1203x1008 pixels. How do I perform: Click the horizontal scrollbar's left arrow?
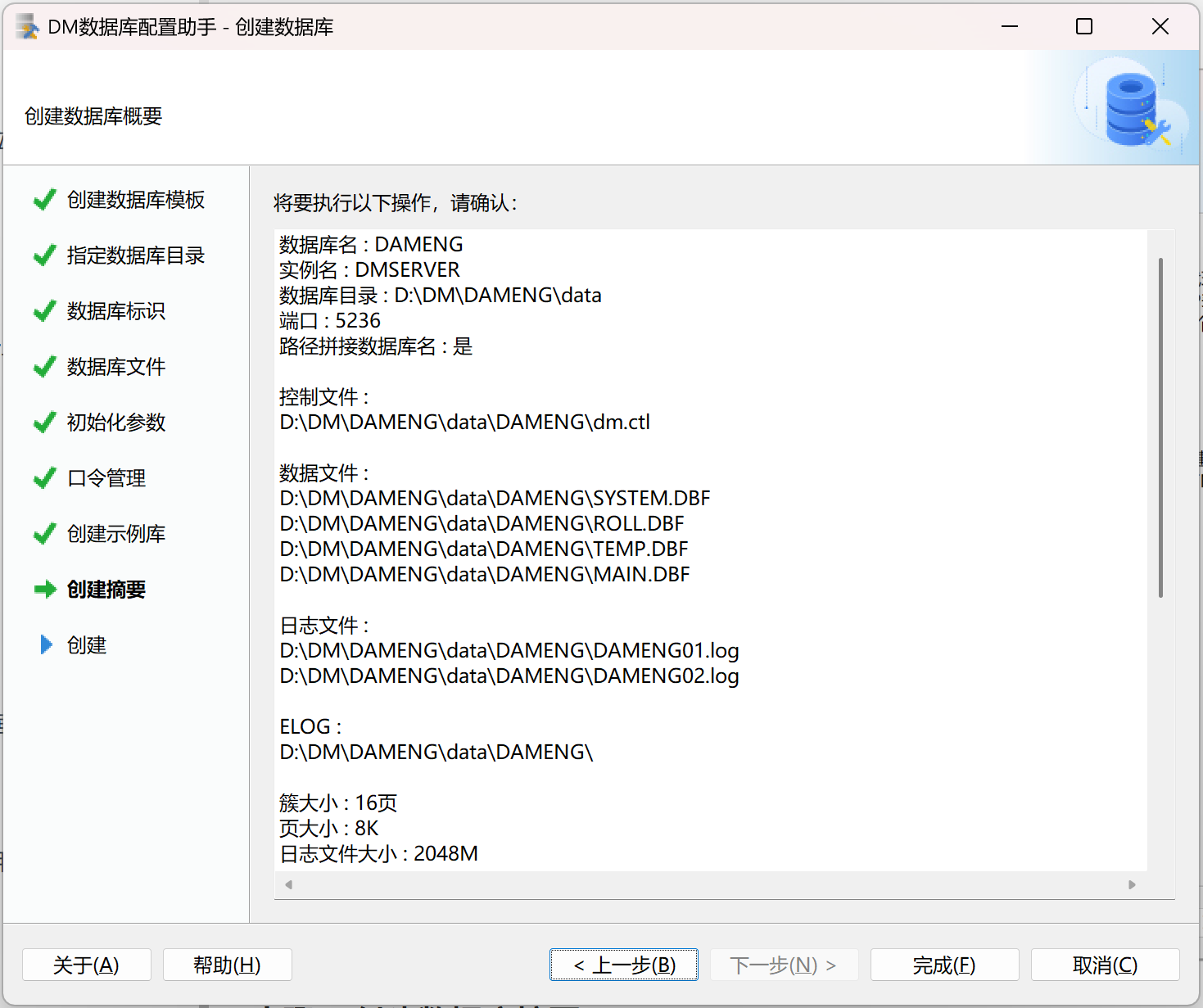click(x=288, y=884)
